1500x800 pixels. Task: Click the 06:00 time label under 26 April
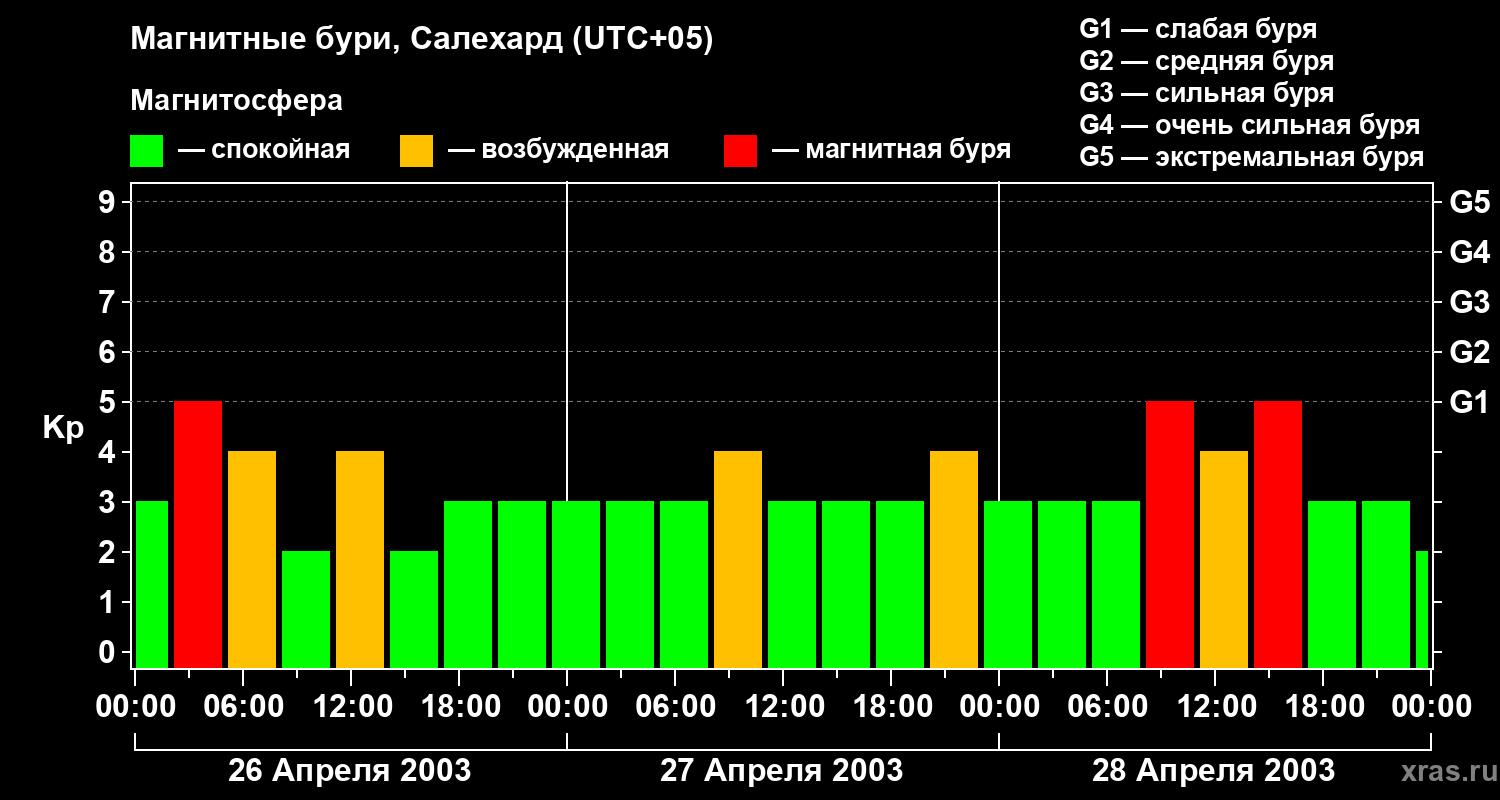(244, 706)
